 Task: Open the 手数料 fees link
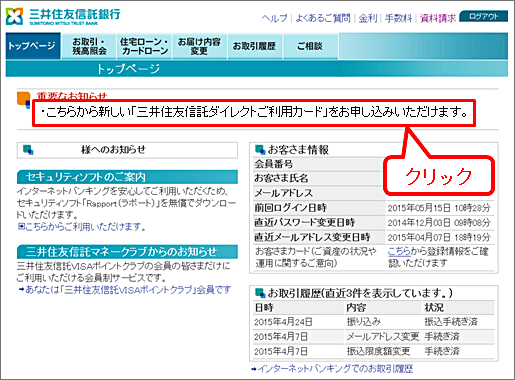coord(398,18)
